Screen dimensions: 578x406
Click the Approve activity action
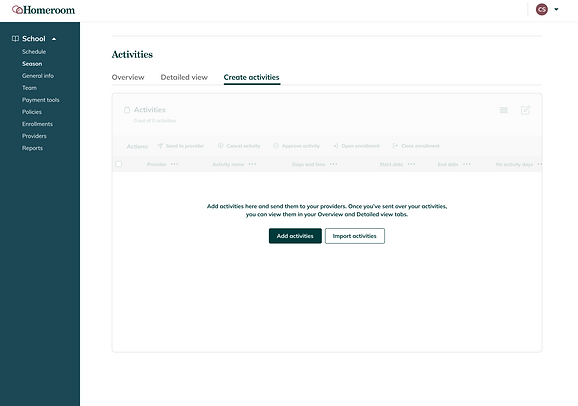[x=296, y=146]
